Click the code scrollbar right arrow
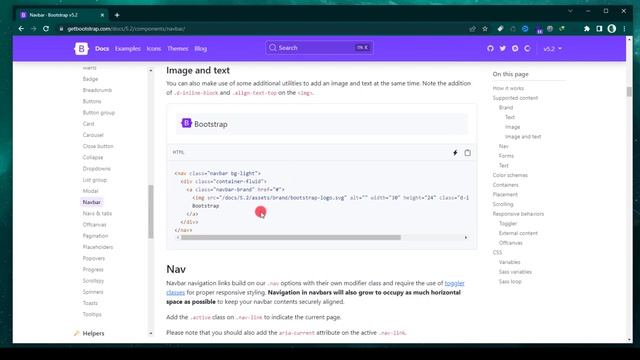The width and height of the screenshot is (640, 360). 466,238
